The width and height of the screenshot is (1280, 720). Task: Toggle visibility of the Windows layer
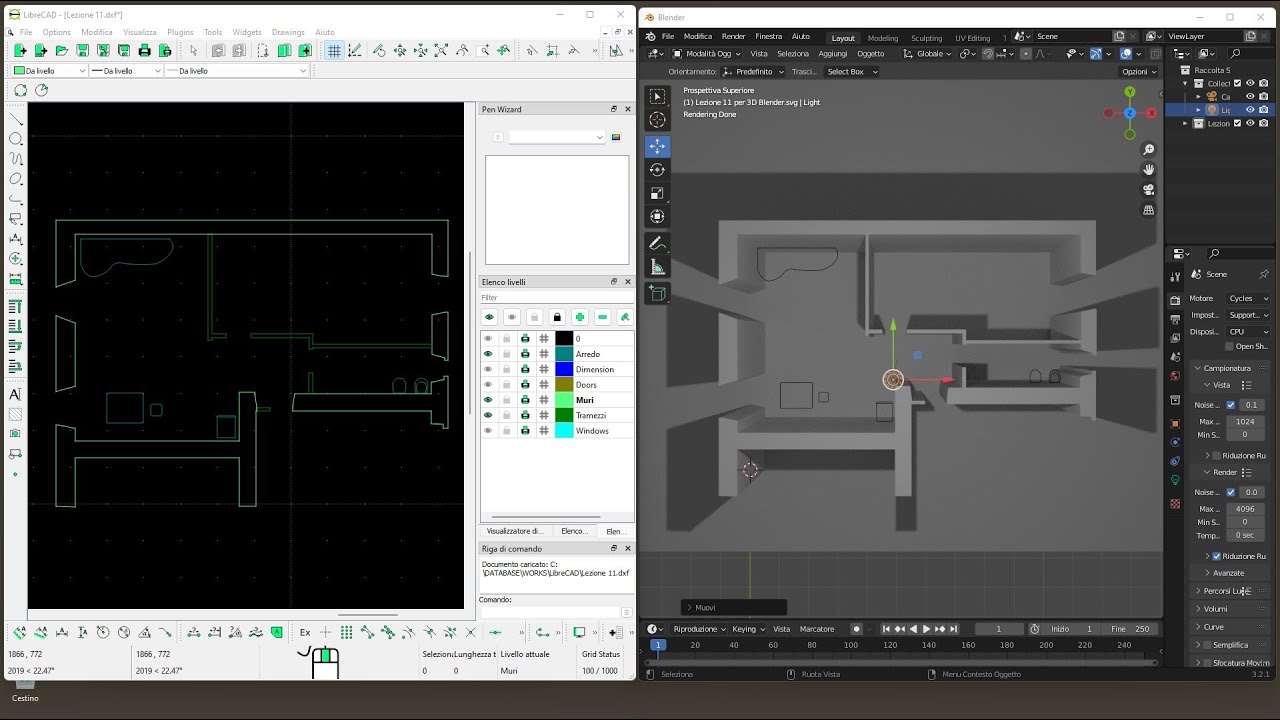(488, 431)
